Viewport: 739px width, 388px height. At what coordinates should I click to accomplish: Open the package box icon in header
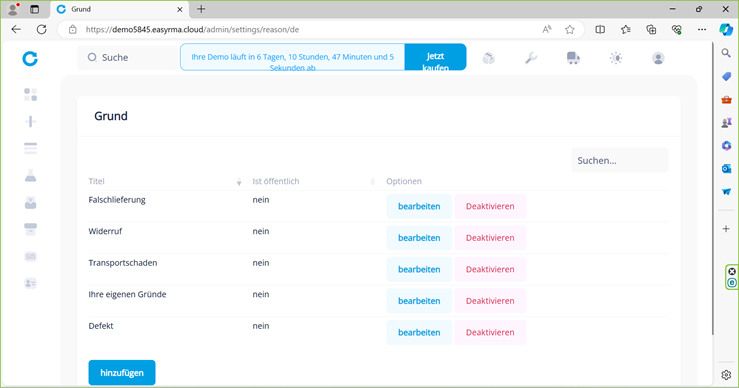pyautogui.click(x=489, y=58)
